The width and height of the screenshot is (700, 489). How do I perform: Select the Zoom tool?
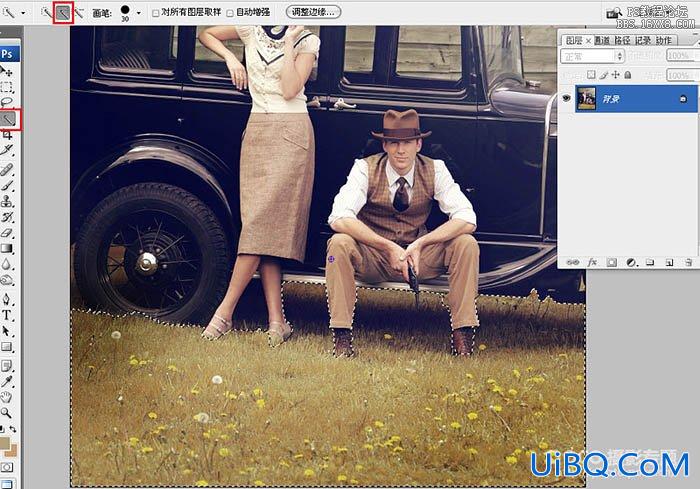click(x=7, y=413)
